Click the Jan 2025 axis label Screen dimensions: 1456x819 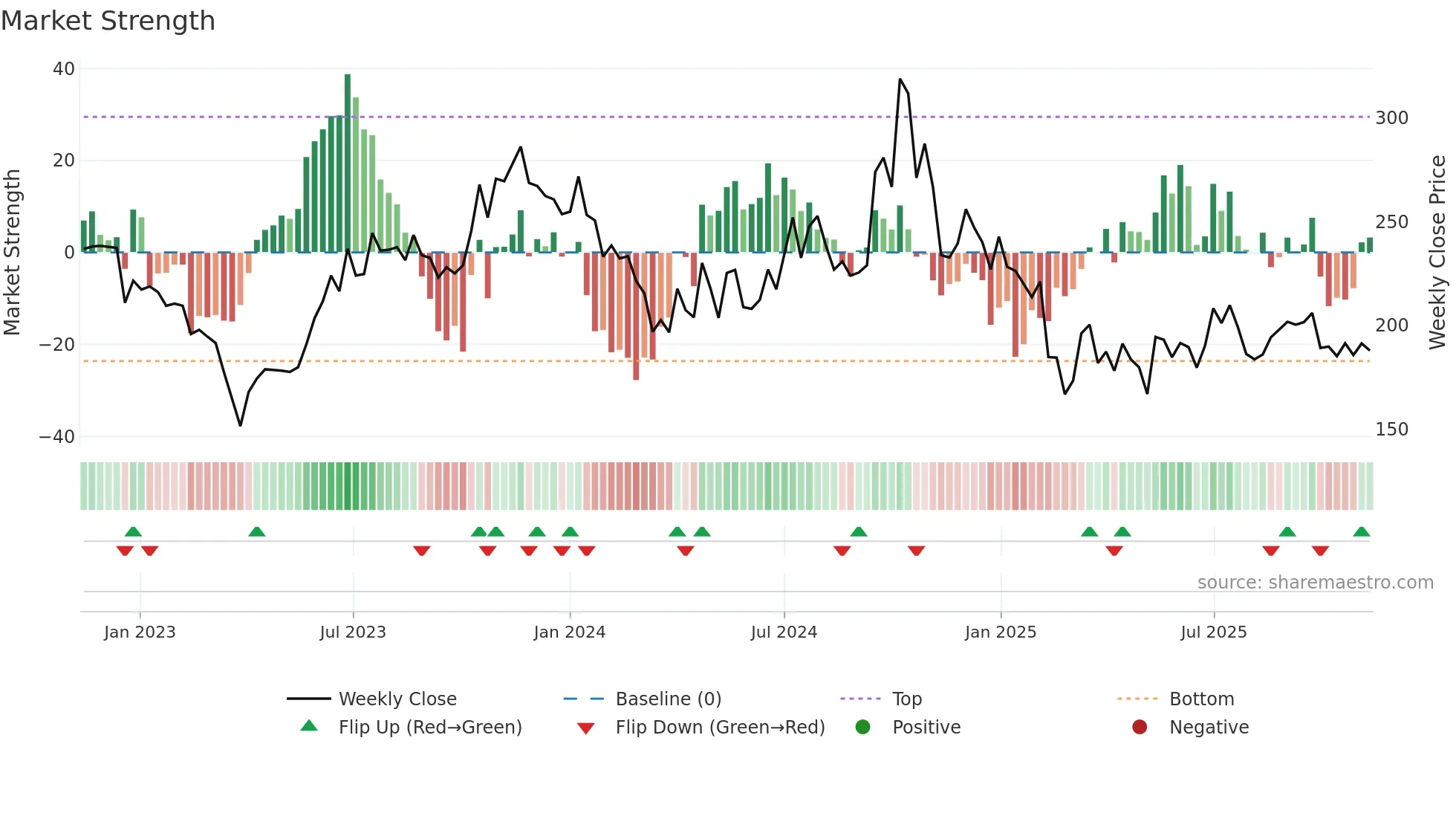(x=1000, y=632)
